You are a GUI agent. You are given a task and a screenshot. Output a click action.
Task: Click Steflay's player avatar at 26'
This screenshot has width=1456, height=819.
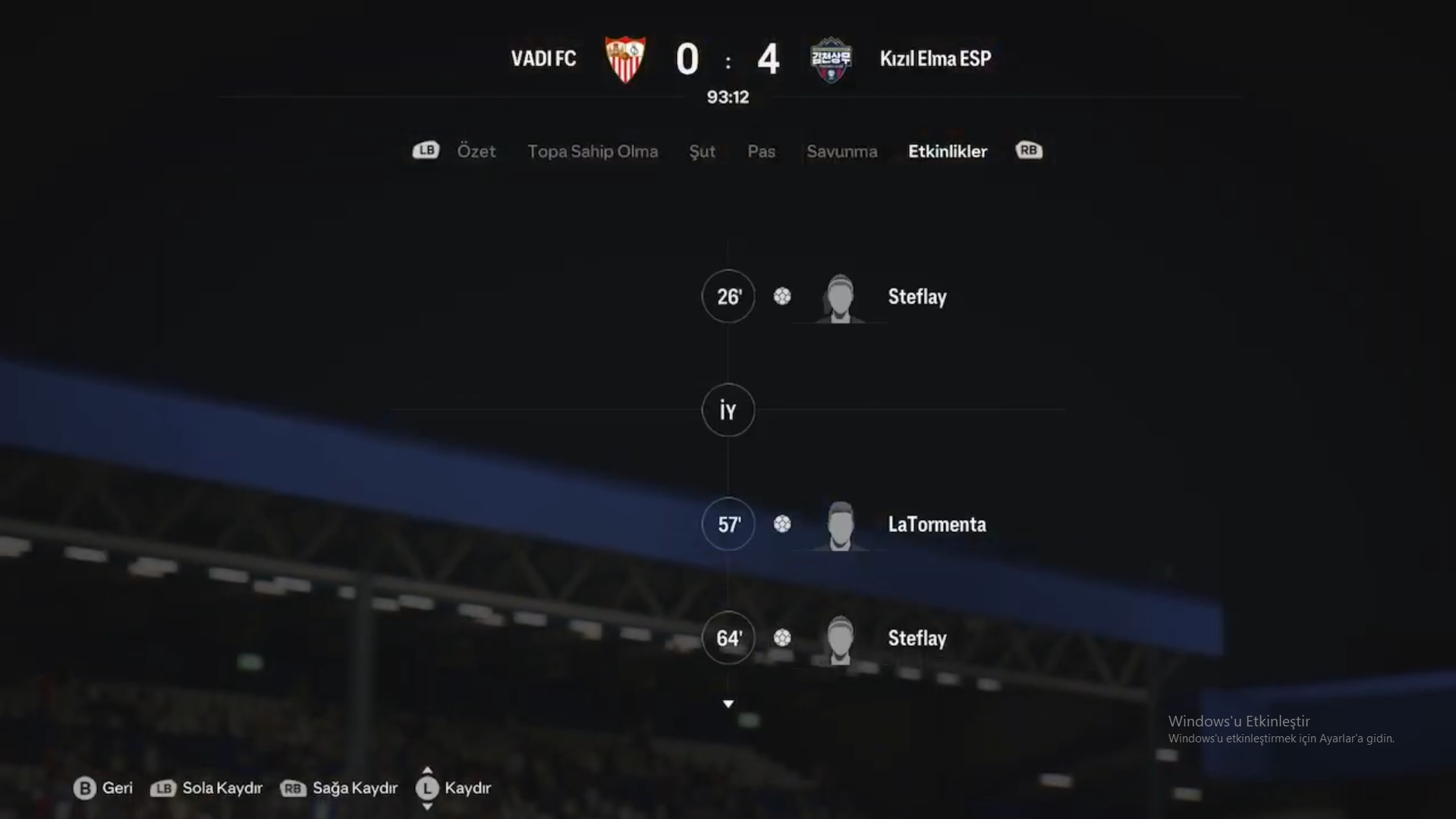tap(840, 298)
